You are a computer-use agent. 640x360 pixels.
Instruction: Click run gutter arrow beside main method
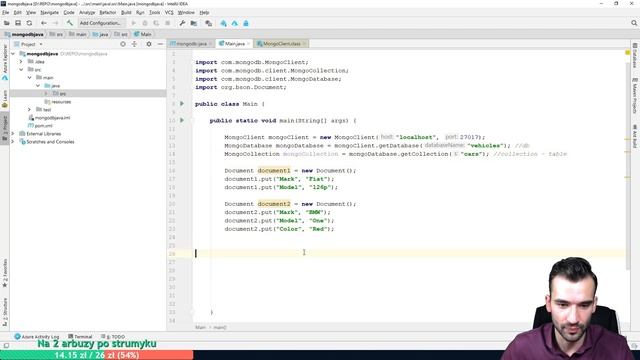point(182,120)
